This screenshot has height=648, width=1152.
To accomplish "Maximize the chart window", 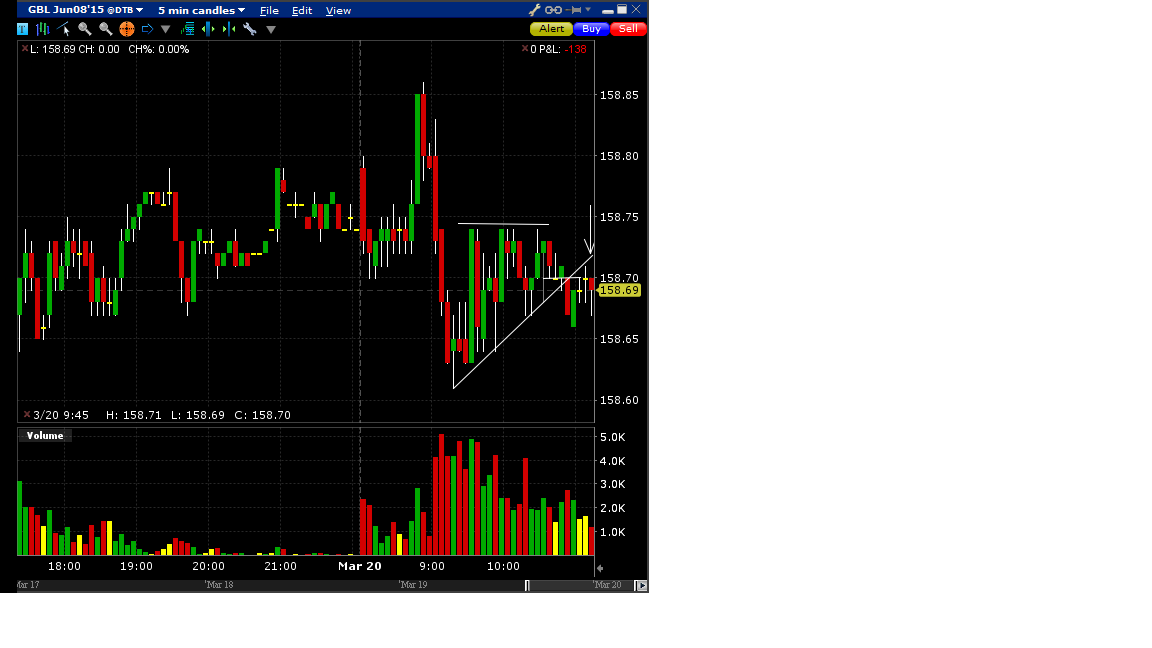I will (x=622, y=10).
